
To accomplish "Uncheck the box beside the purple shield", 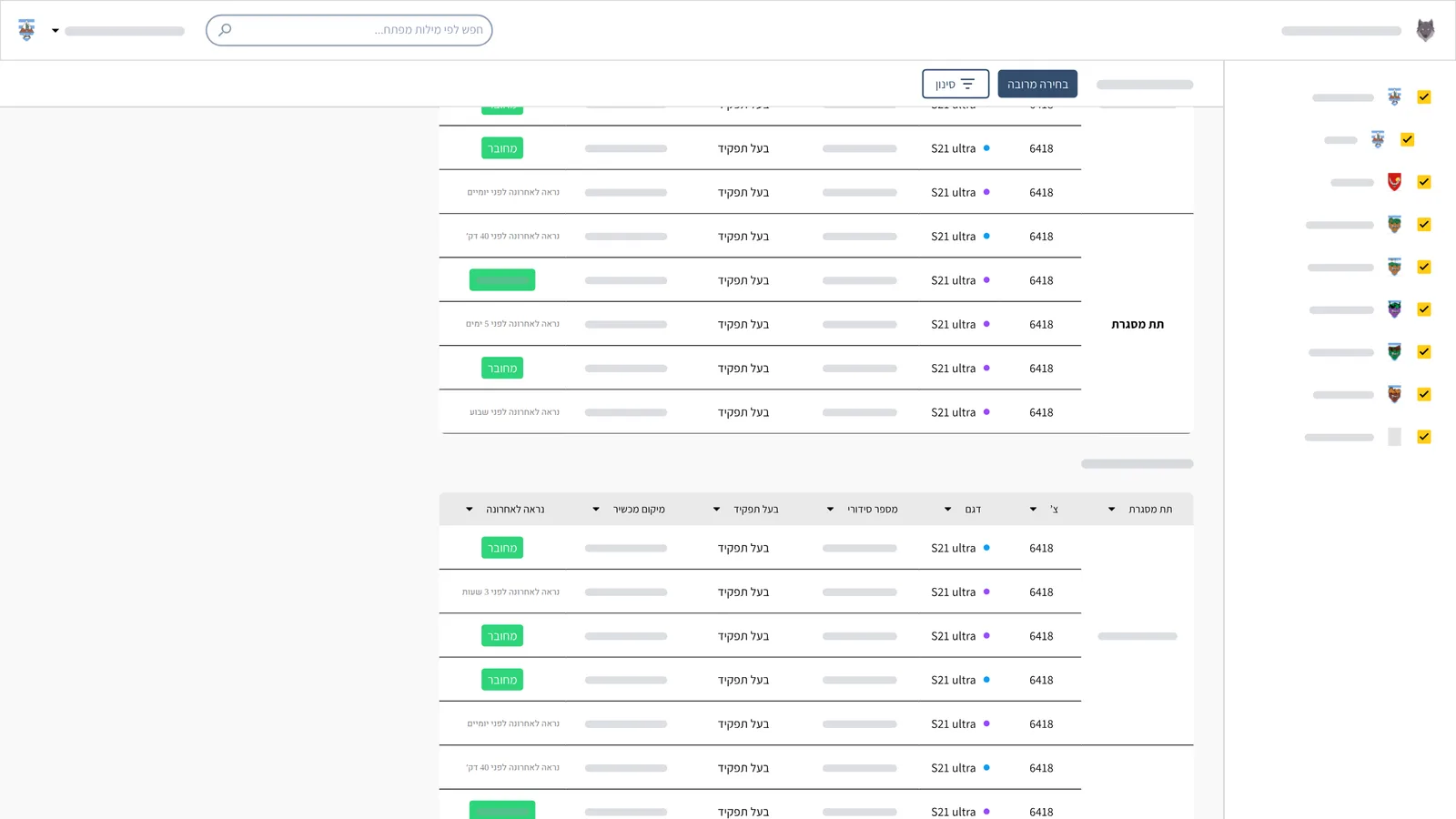I will point(1424,309).
